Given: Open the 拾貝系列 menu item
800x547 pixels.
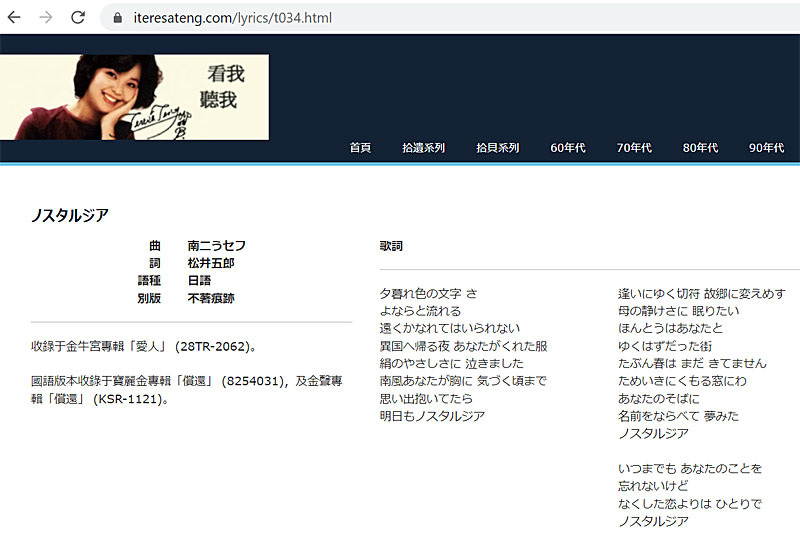Looking at the screenshot, I should 497,147.
